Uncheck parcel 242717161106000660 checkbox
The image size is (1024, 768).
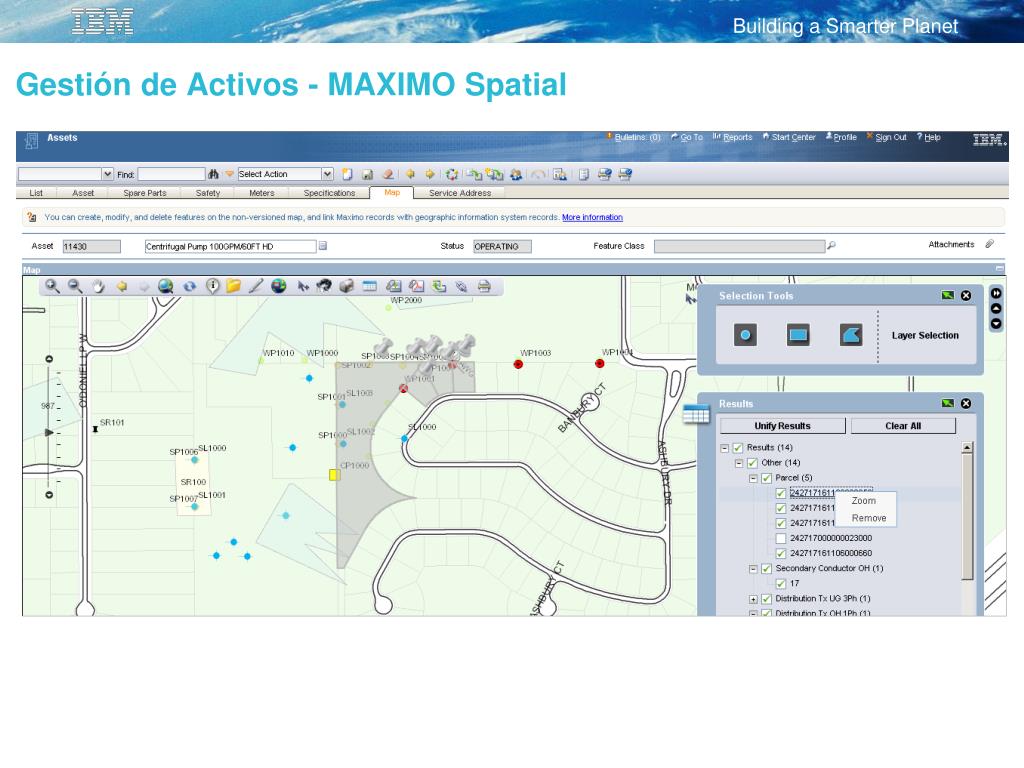780,553
